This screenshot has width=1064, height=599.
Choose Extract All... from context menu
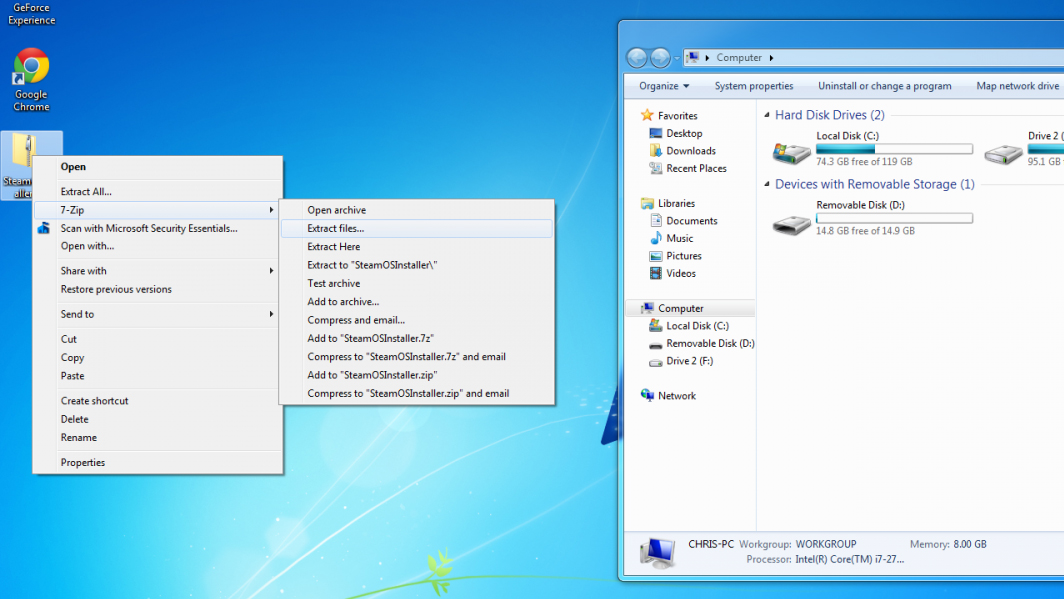tap(157, 192)
